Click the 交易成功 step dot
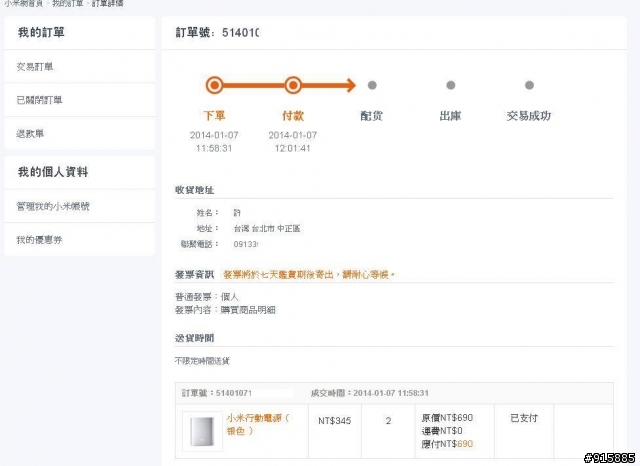This screenshot has width=640, height=466. (529, 85)
